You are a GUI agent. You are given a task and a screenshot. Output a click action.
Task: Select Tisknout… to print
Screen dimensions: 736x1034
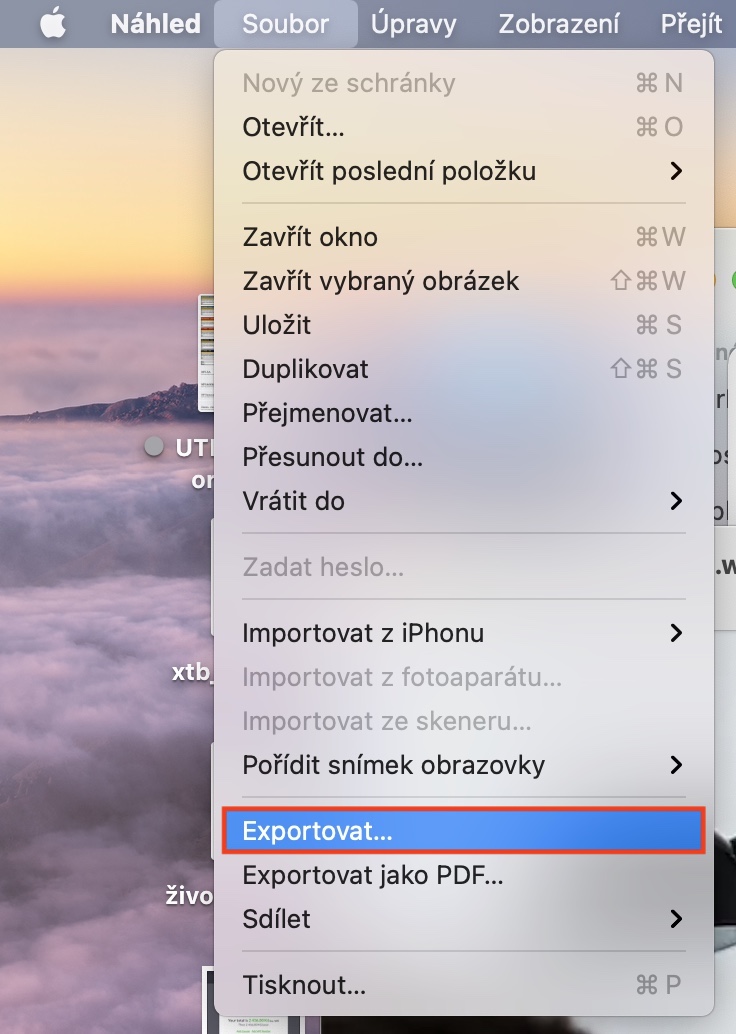coord(304,985)
